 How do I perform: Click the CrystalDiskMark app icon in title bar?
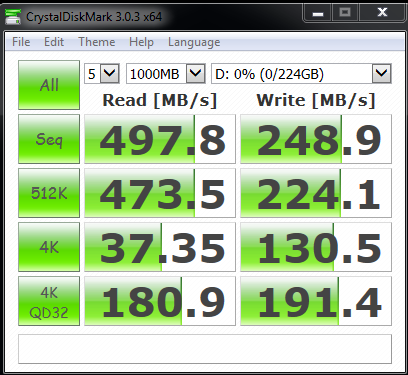point(13,17)
